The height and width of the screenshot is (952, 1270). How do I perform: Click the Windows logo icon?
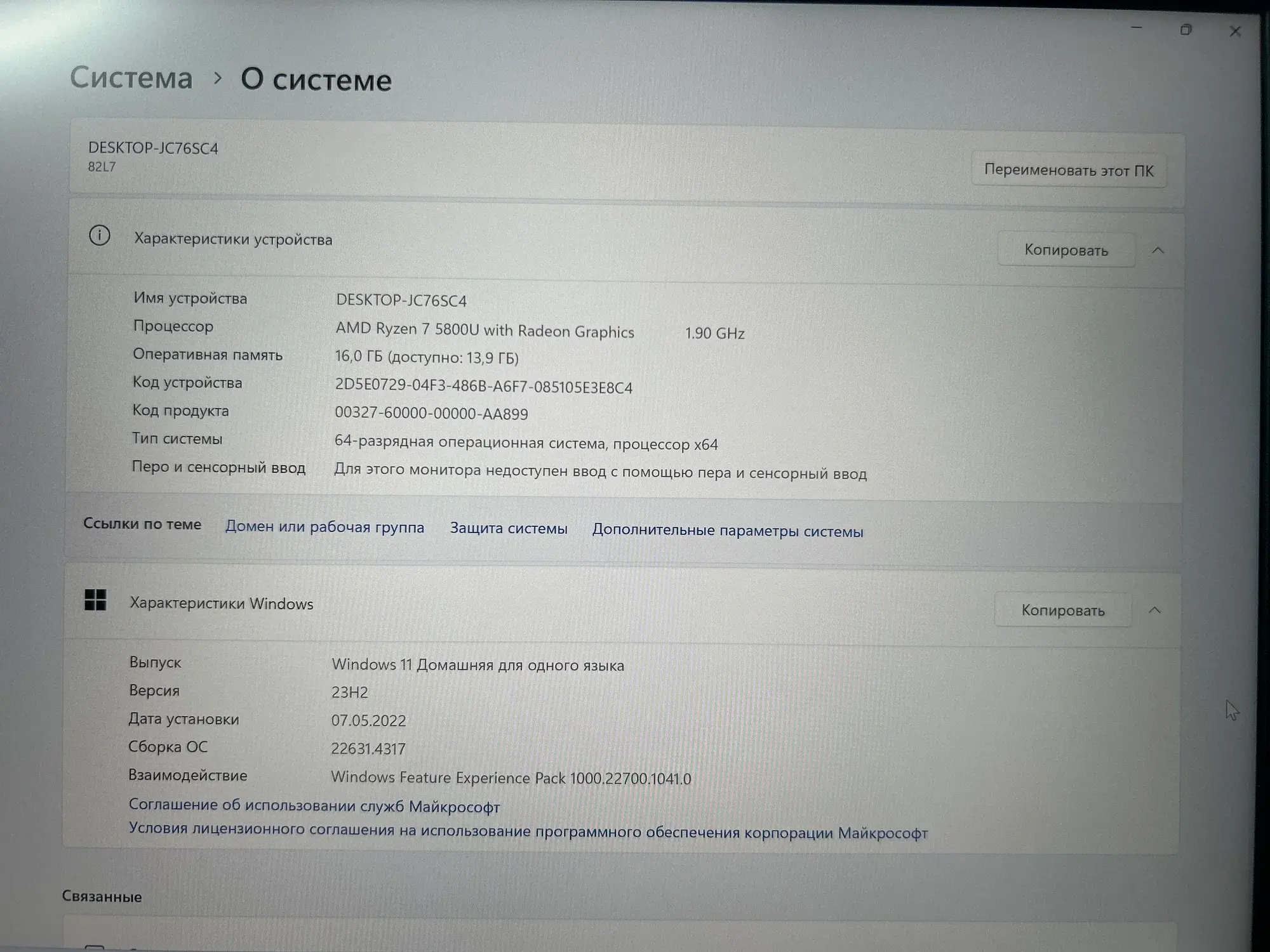(95, 600)
